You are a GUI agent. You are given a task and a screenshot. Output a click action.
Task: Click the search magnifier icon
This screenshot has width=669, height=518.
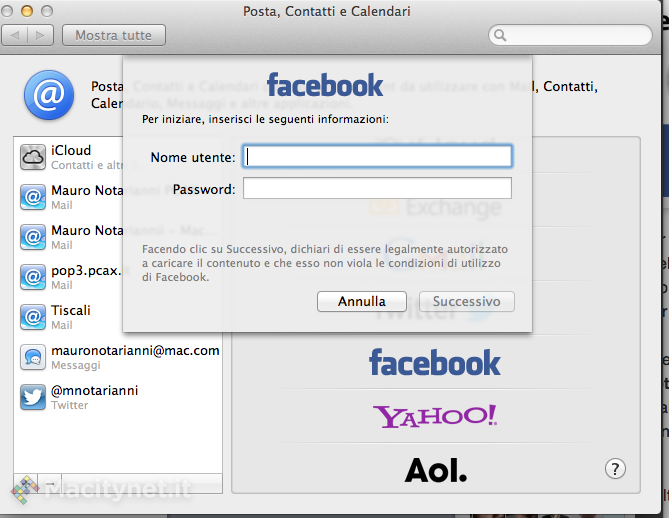(500, 35)
